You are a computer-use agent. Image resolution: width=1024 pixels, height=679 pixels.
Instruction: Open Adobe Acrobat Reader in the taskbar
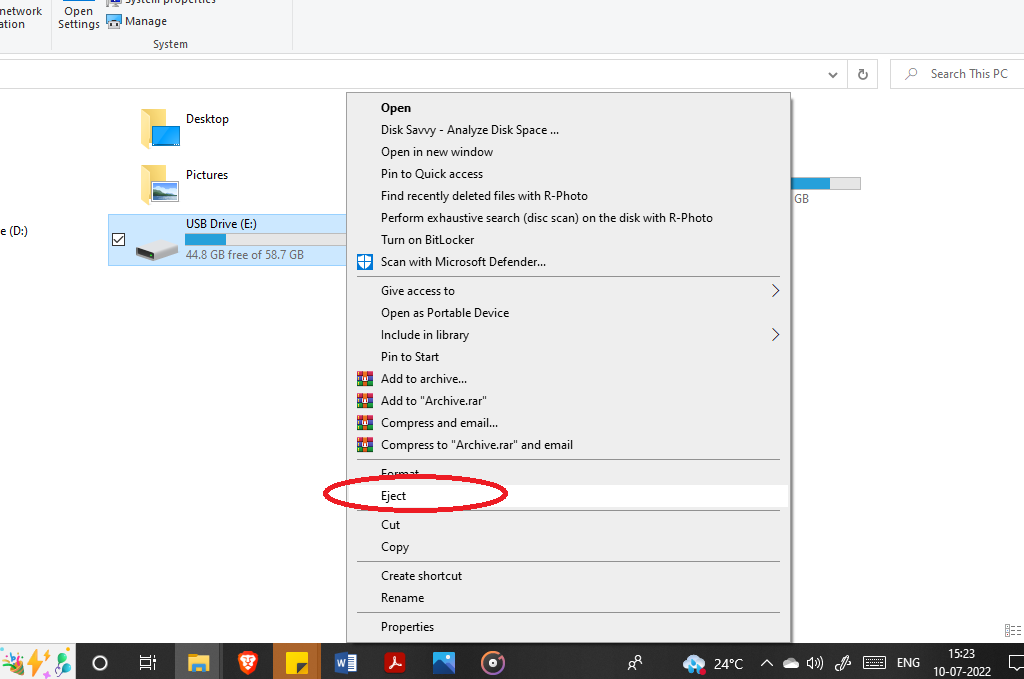pyautogui.click(x=395, y=662)
